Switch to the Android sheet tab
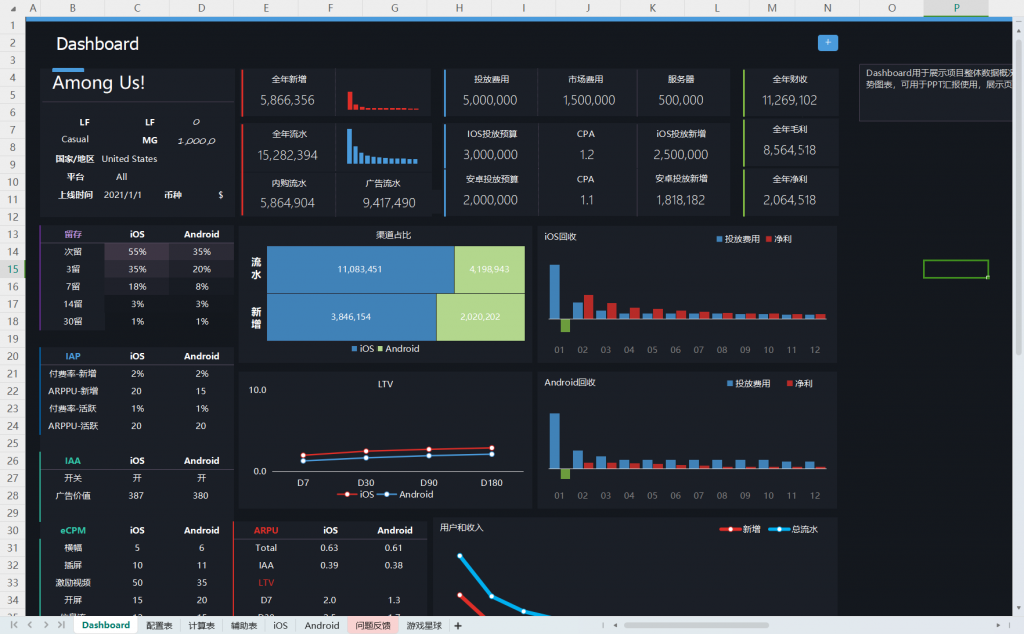This screenshot has width=1024, height=634. point(322,626)
